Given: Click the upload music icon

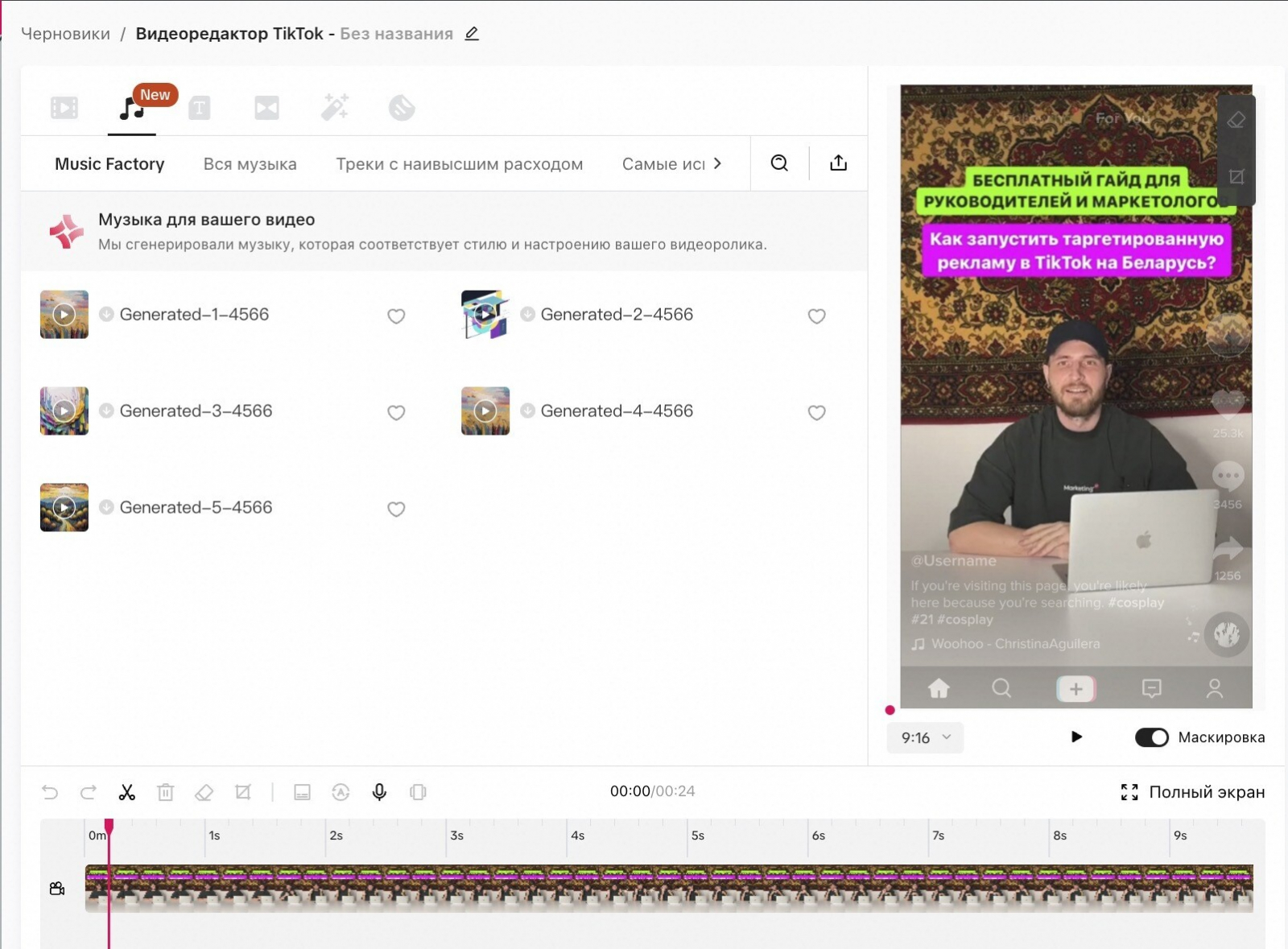Looking at the screenshot, I should tap(839, 163).
